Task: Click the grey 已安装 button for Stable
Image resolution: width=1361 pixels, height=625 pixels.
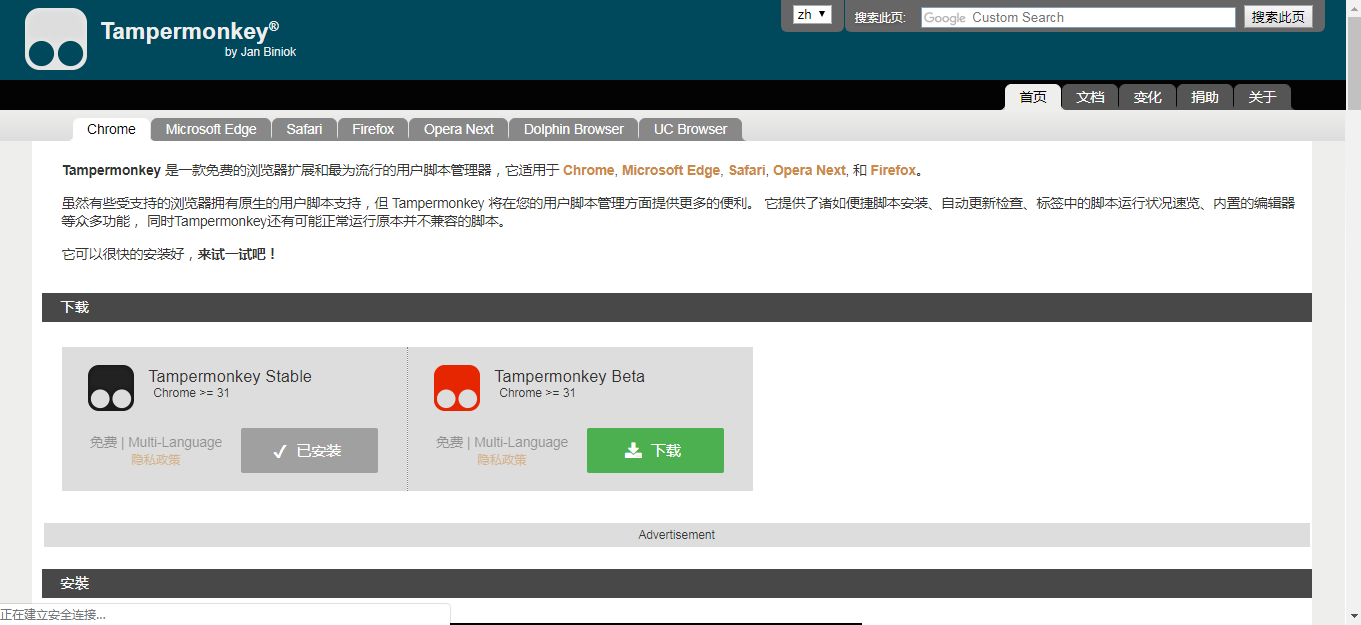Action: pos(309,451)
